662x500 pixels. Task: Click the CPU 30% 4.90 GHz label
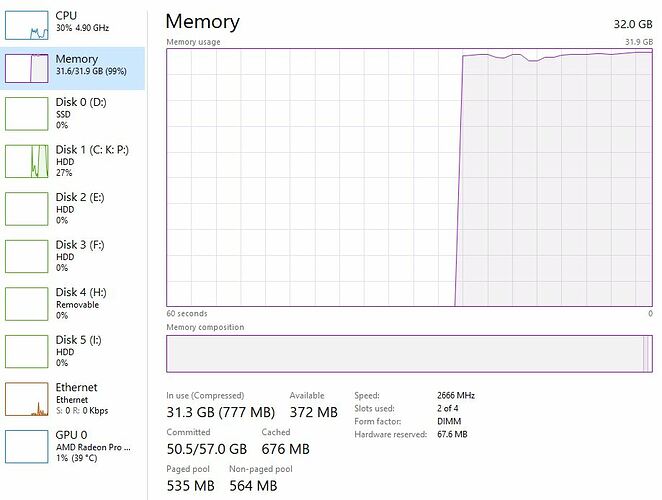point(82,28)
